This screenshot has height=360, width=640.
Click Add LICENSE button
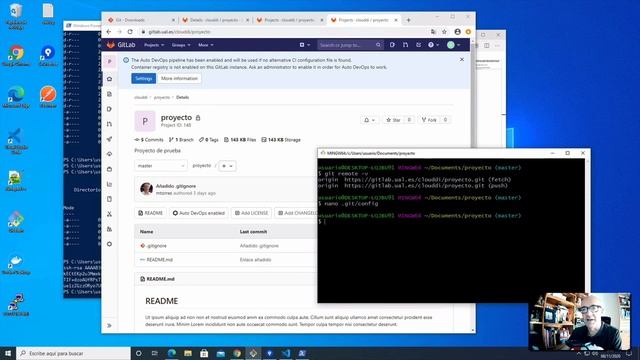tap(251, 213)
